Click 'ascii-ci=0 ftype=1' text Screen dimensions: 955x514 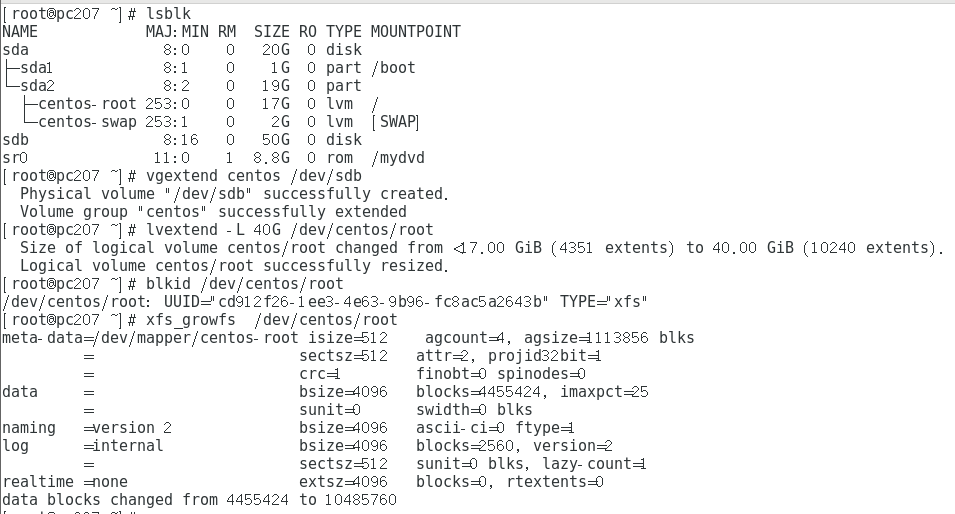click(x=495, y=428)
